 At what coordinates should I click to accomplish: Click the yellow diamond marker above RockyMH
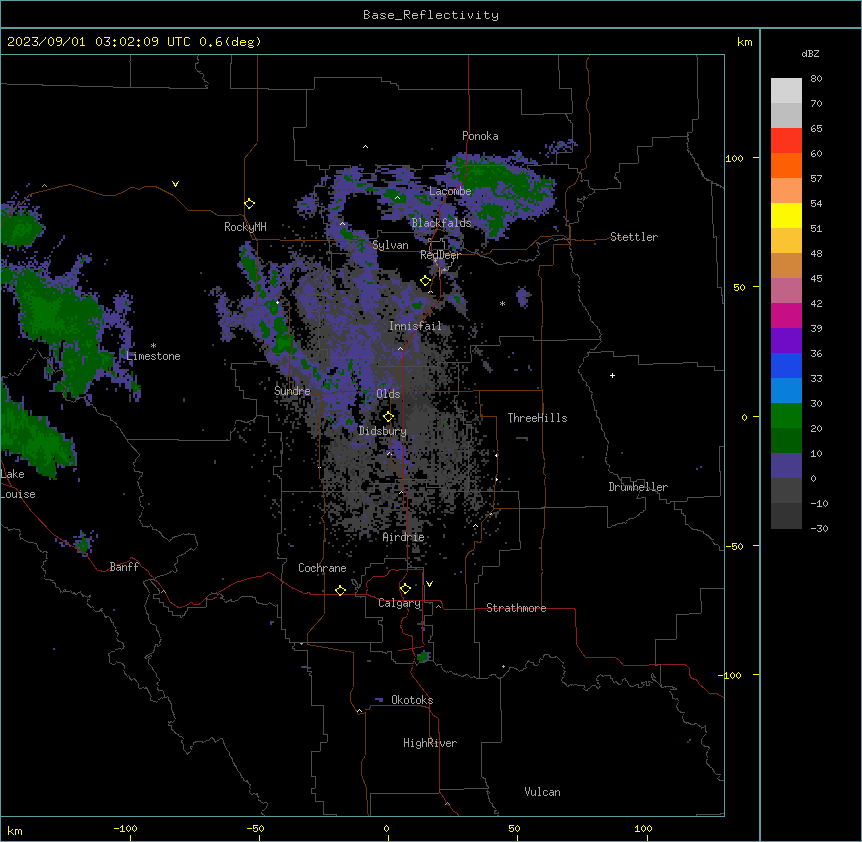pyautogui.click(x=250, y=204)
